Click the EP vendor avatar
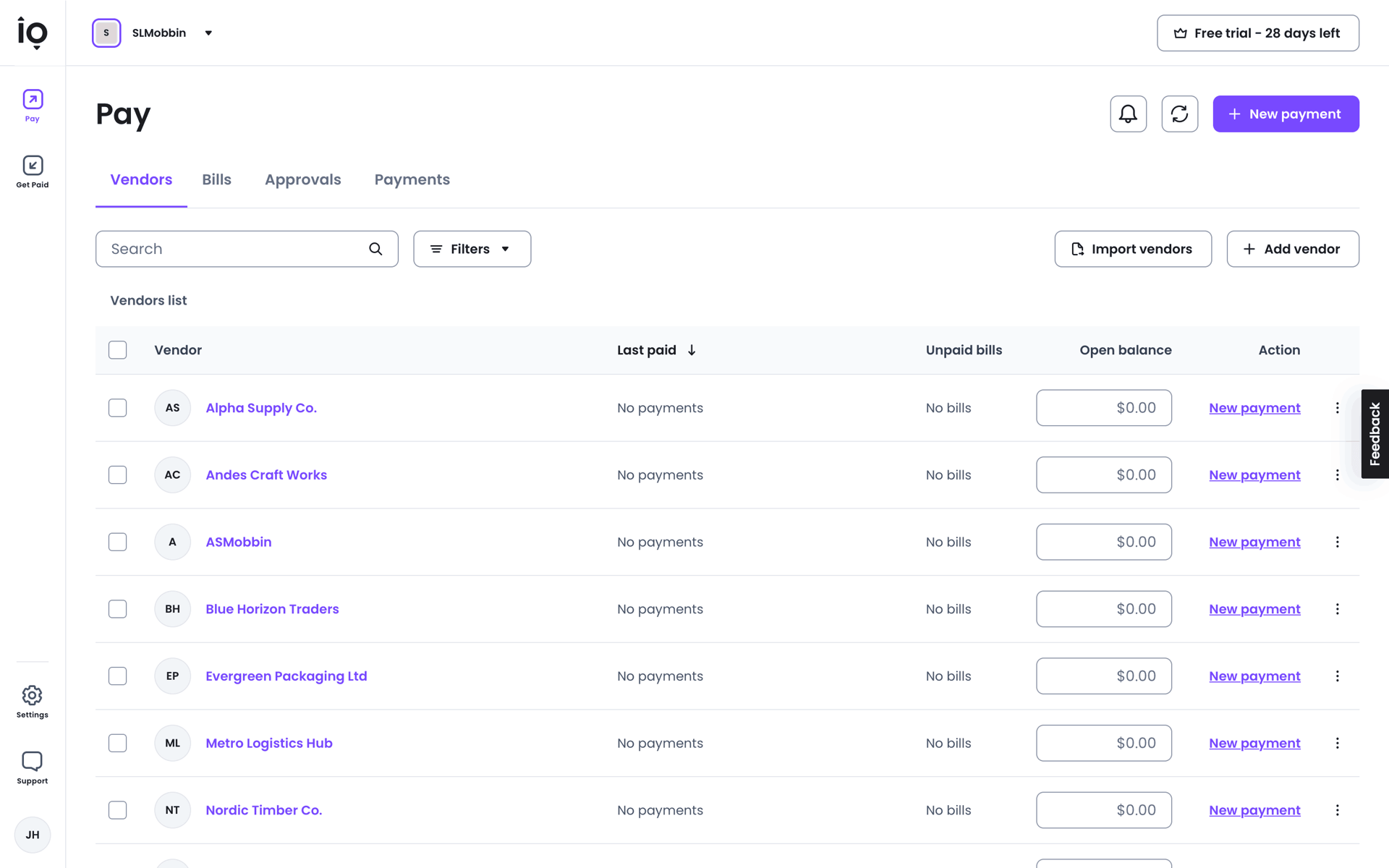Screen dimensions: 1389x868 (x=172, y=676)
